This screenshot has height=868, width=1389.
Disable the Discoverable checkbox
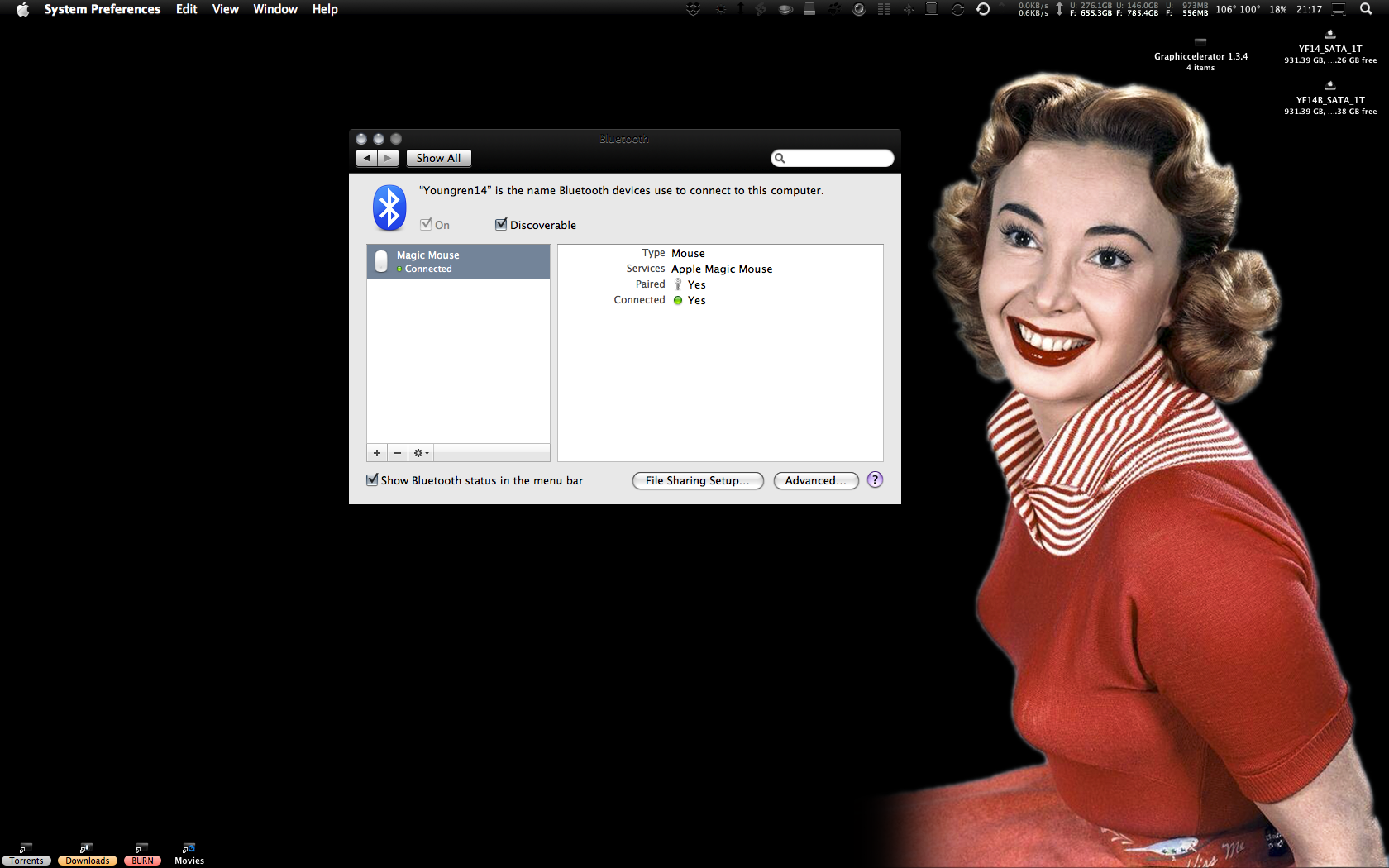coord(501,224)
